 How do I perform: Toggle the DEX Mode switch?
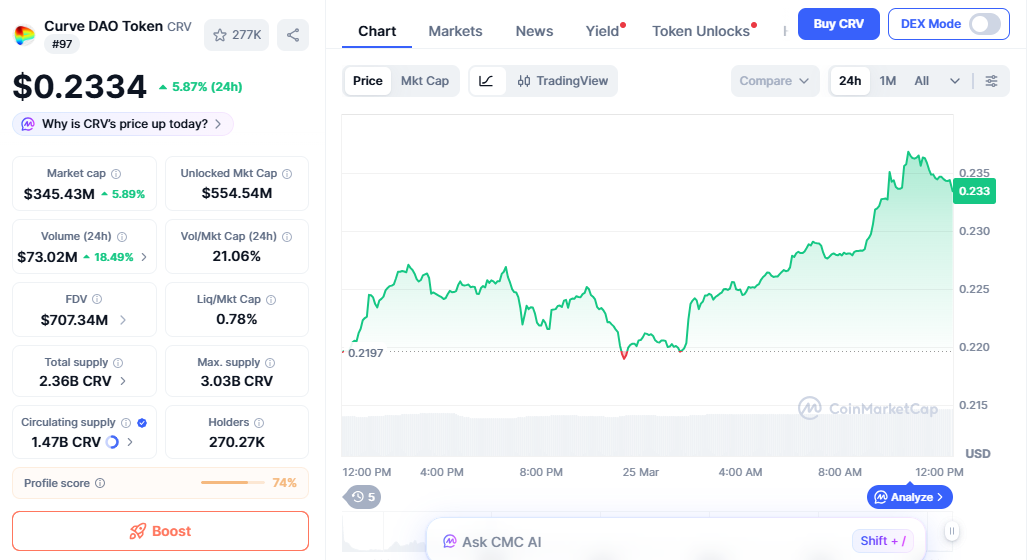(x=984, y=24)
